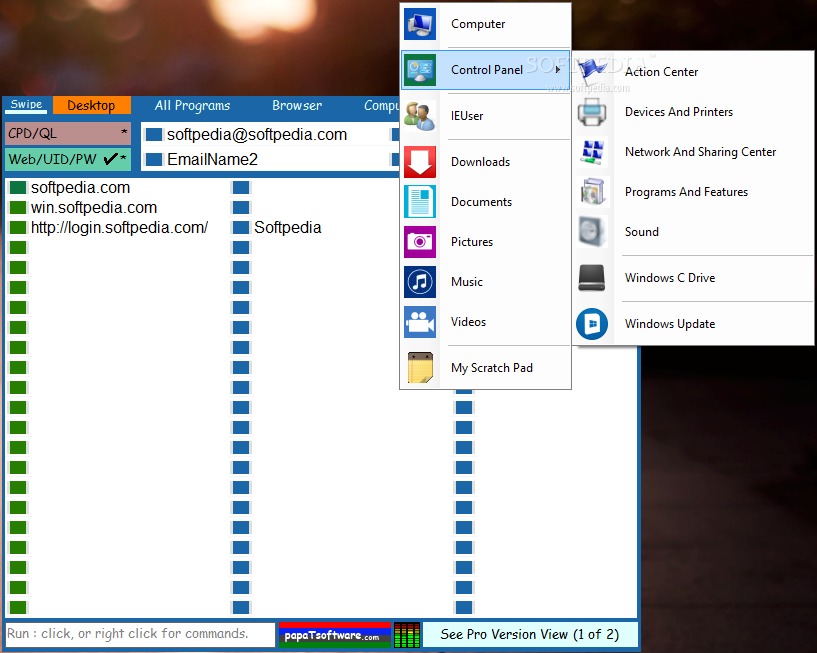Click the Windows C Drive disk icon
Image resolution: width=817 pixels, height=653 pixels.
[592, 278]
